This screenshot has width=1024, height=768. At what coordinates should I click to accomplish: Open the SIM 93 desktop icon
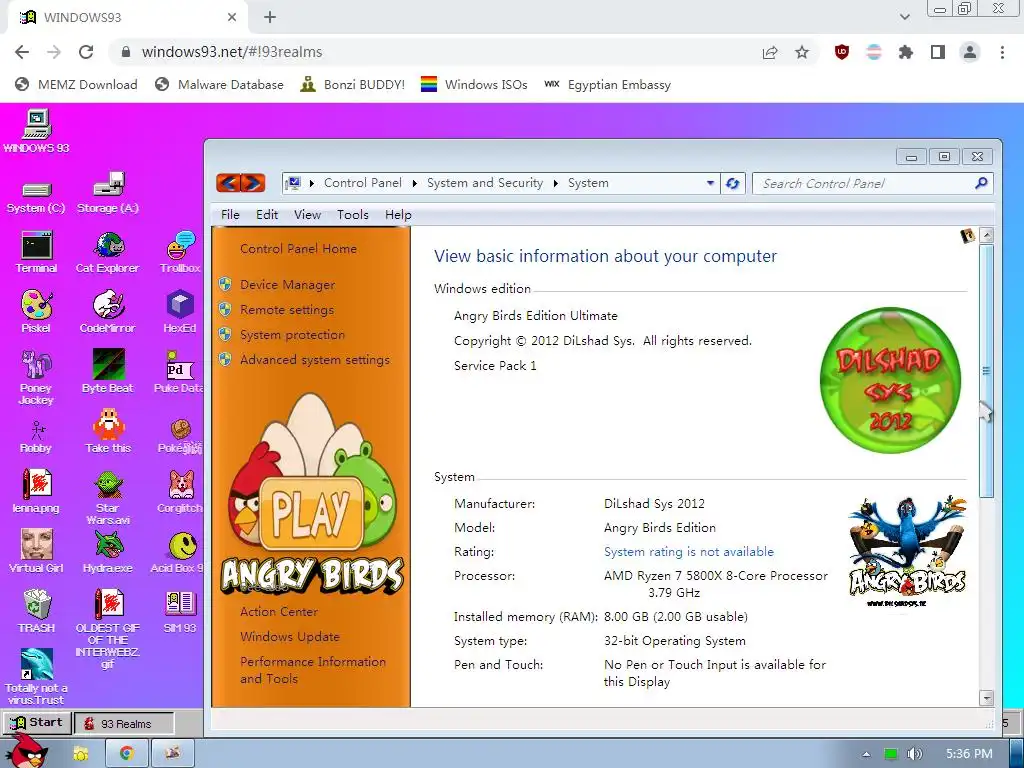point(180,611)
